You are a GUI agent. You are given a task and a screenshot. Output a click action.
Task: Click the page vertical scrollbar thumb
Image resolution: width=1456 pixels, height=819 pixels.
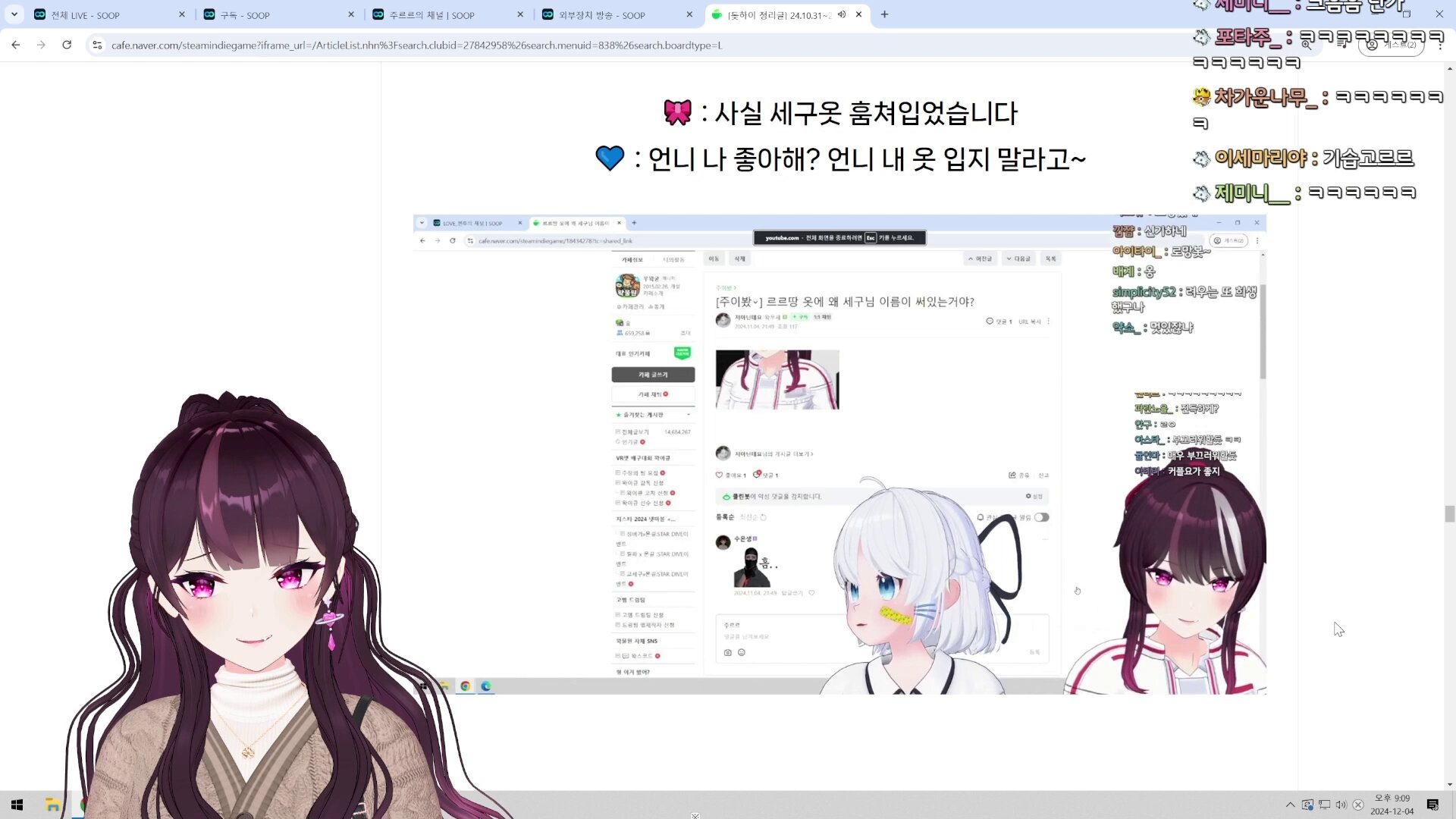point(1449,513)
